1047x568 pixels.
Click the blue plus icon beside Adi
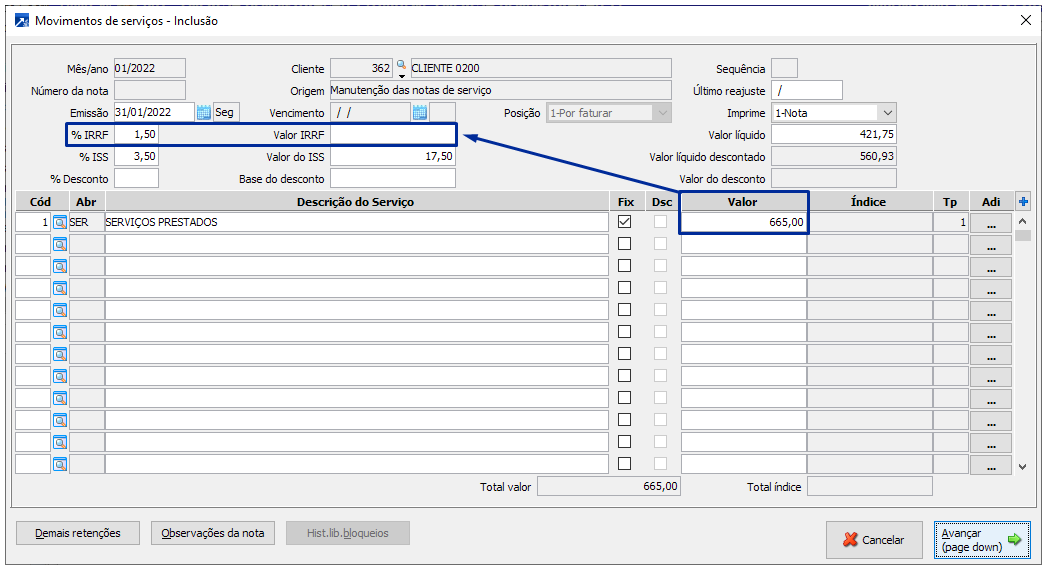click(1023, 202)
